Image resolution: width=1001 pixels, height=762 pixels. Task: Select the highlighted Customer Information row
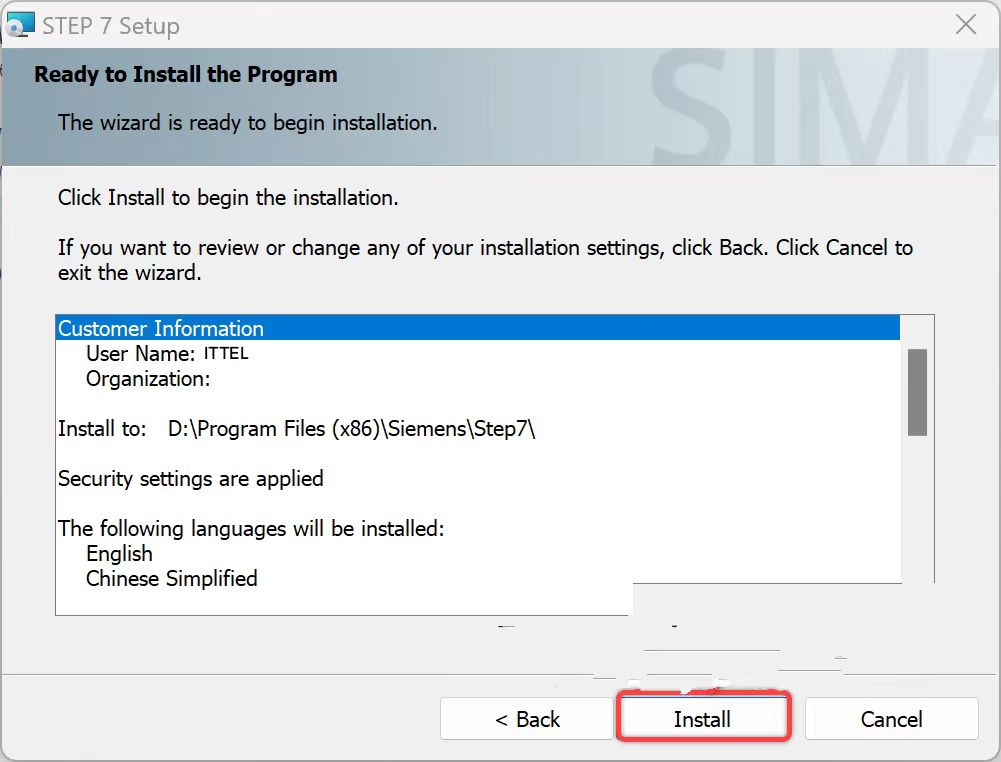pos(478,328)
